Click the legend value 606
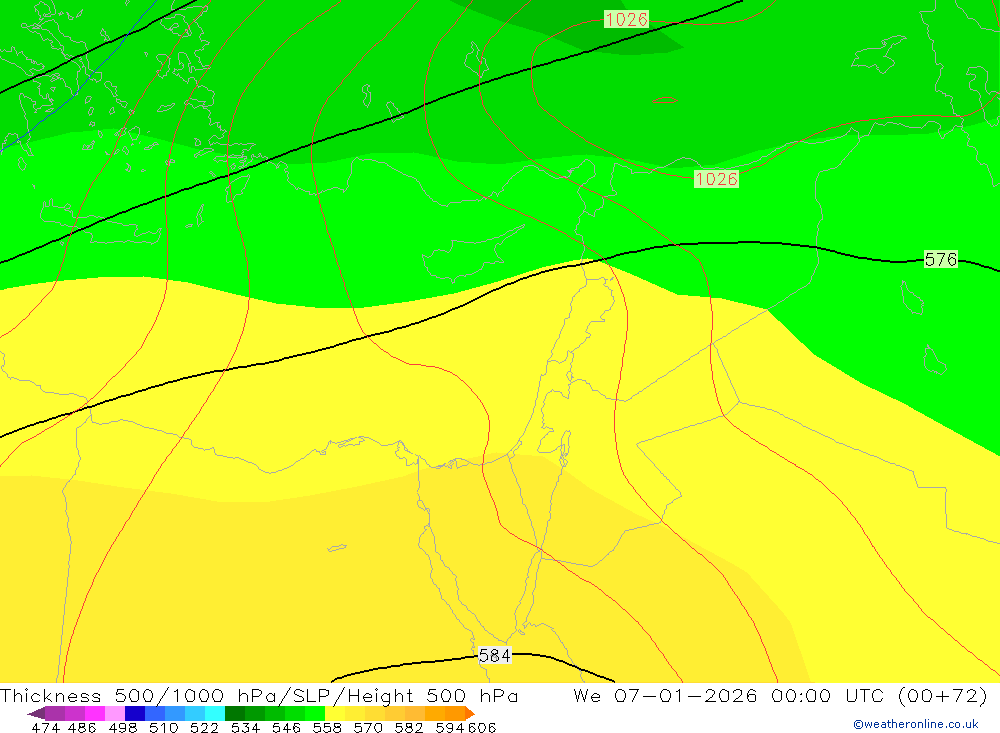 pyautogui.click(x=482, y=728)
